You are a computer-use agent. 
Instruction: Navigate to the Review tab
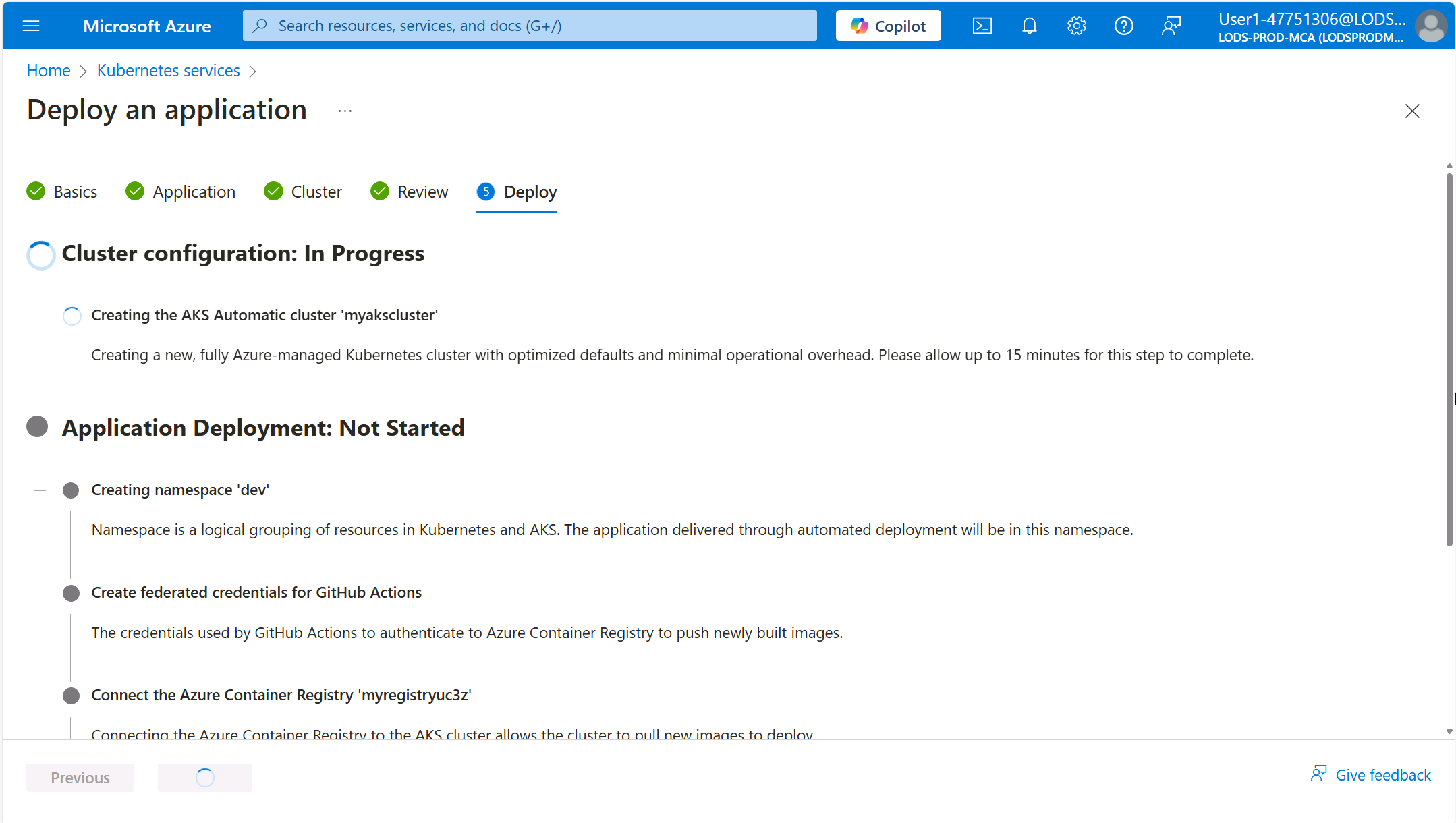click(x=421, y=191)
